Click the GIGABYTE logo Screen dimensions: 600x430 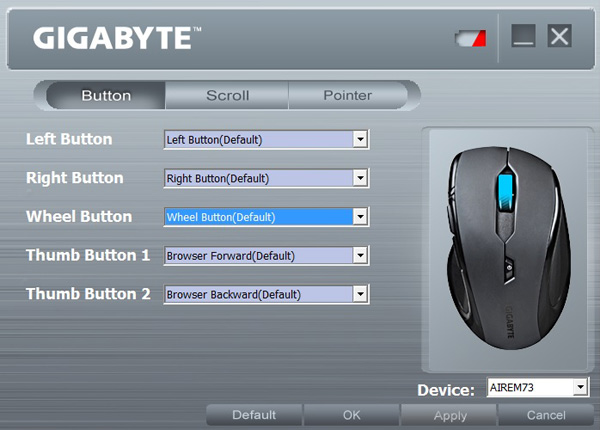pos(117,38)
